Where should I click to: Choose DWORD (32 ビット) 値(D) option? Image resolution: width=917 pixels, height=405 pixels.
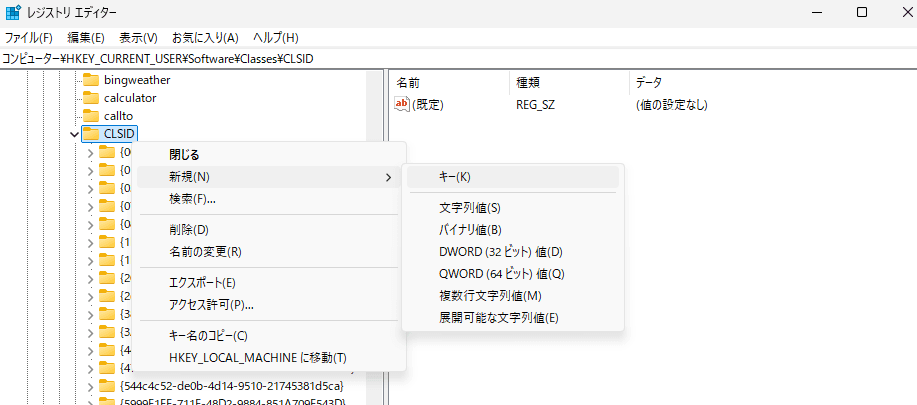[x=501, y=252]
